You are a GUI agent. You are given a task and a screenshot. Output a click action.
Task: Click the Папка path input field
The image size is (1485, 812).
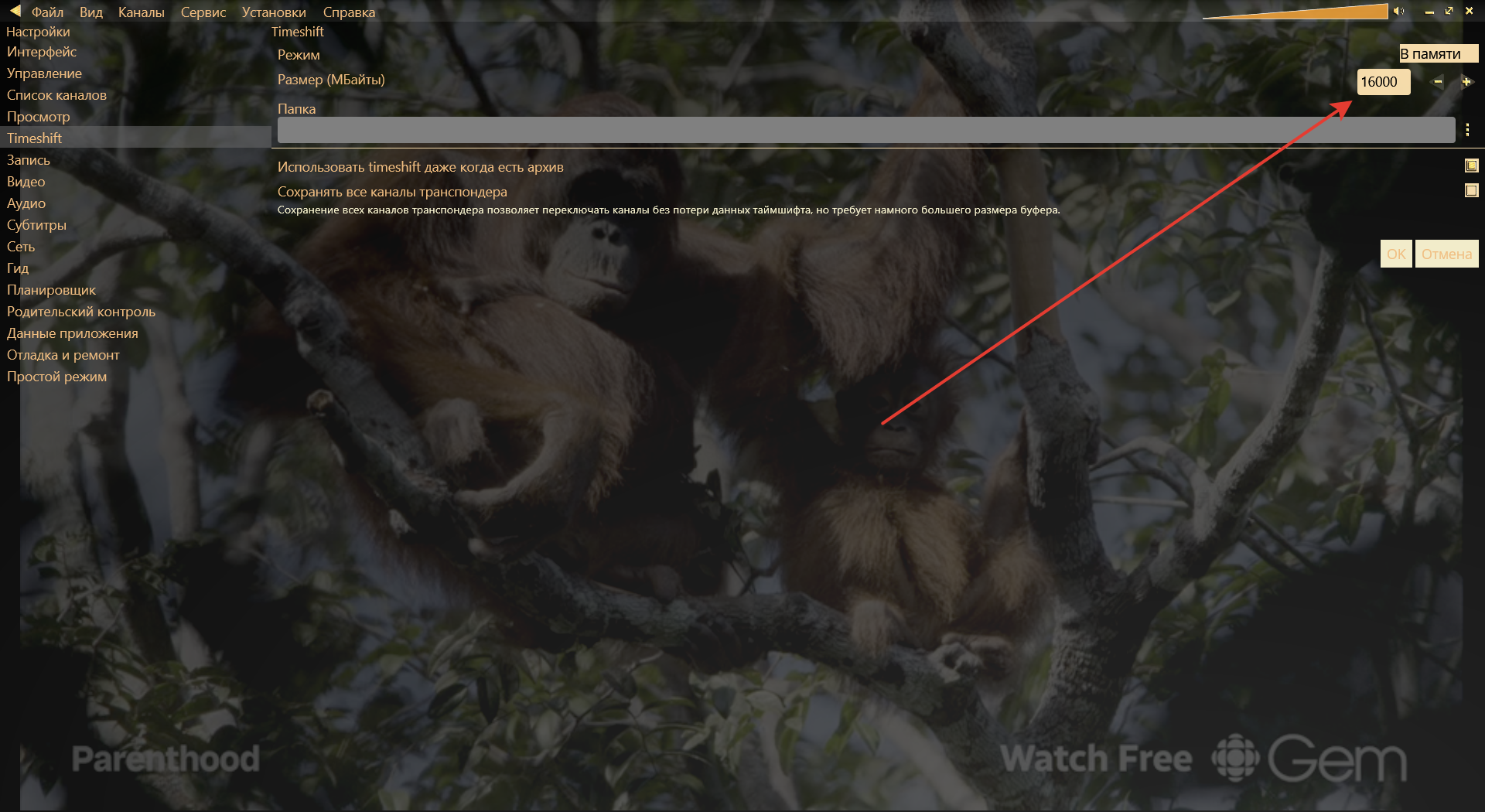point(865,131)
